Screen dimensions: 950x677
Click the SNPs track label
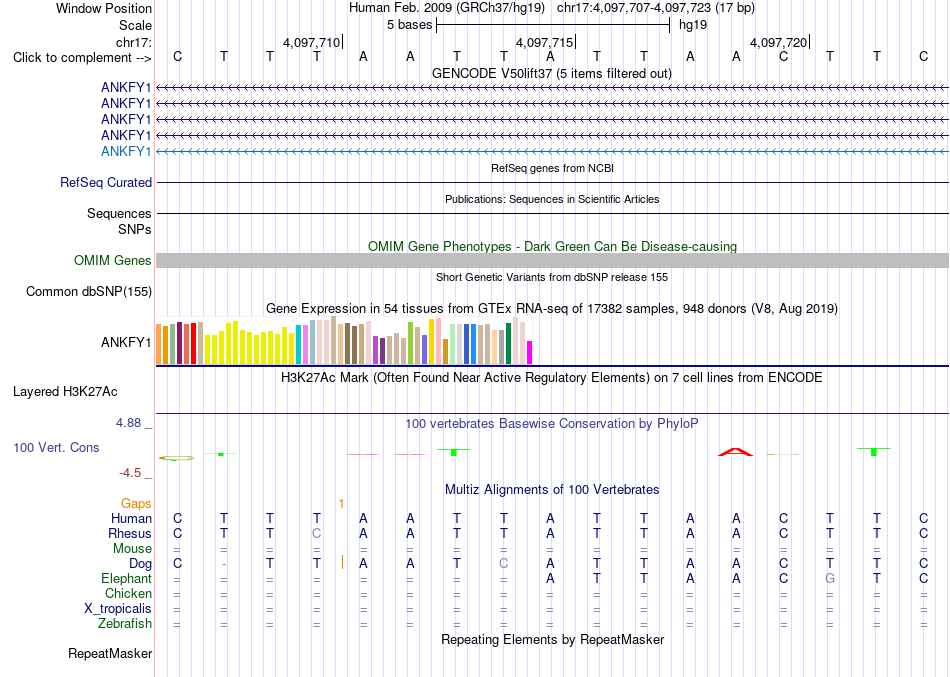tap(135, 229)
